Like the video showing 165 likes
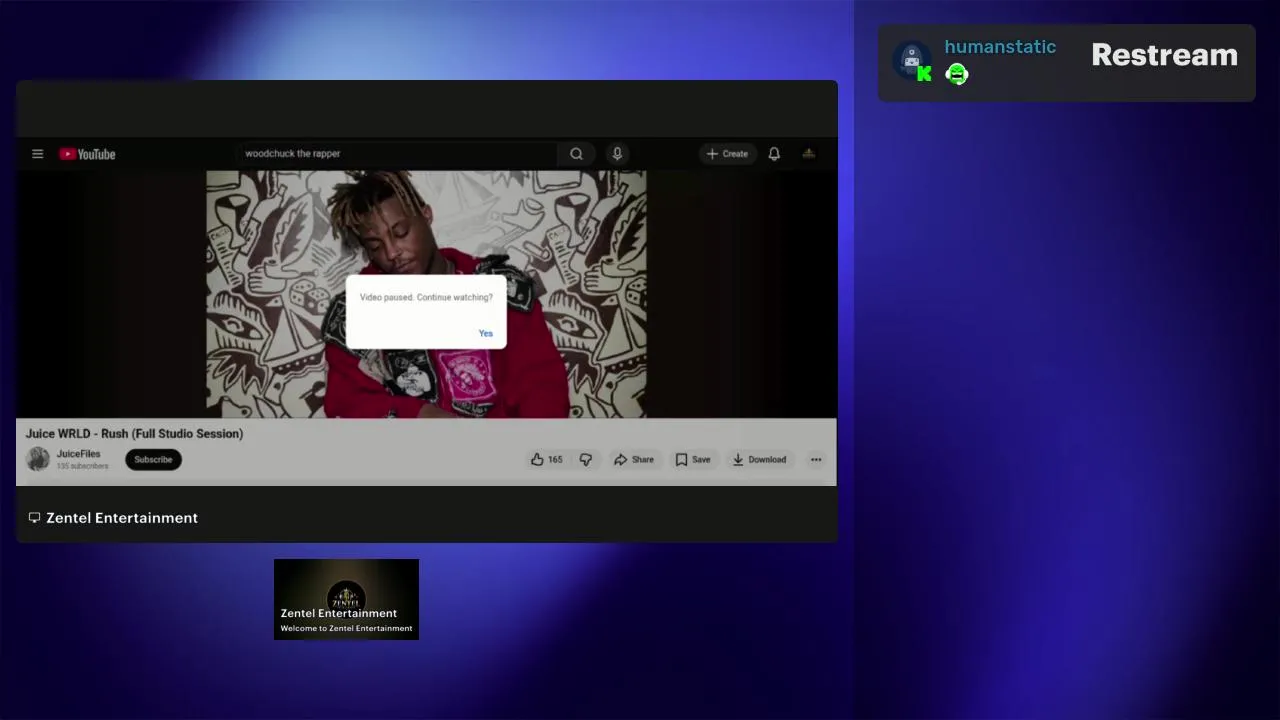This screenshot has height=720, width=1280. tap(546, 459)
